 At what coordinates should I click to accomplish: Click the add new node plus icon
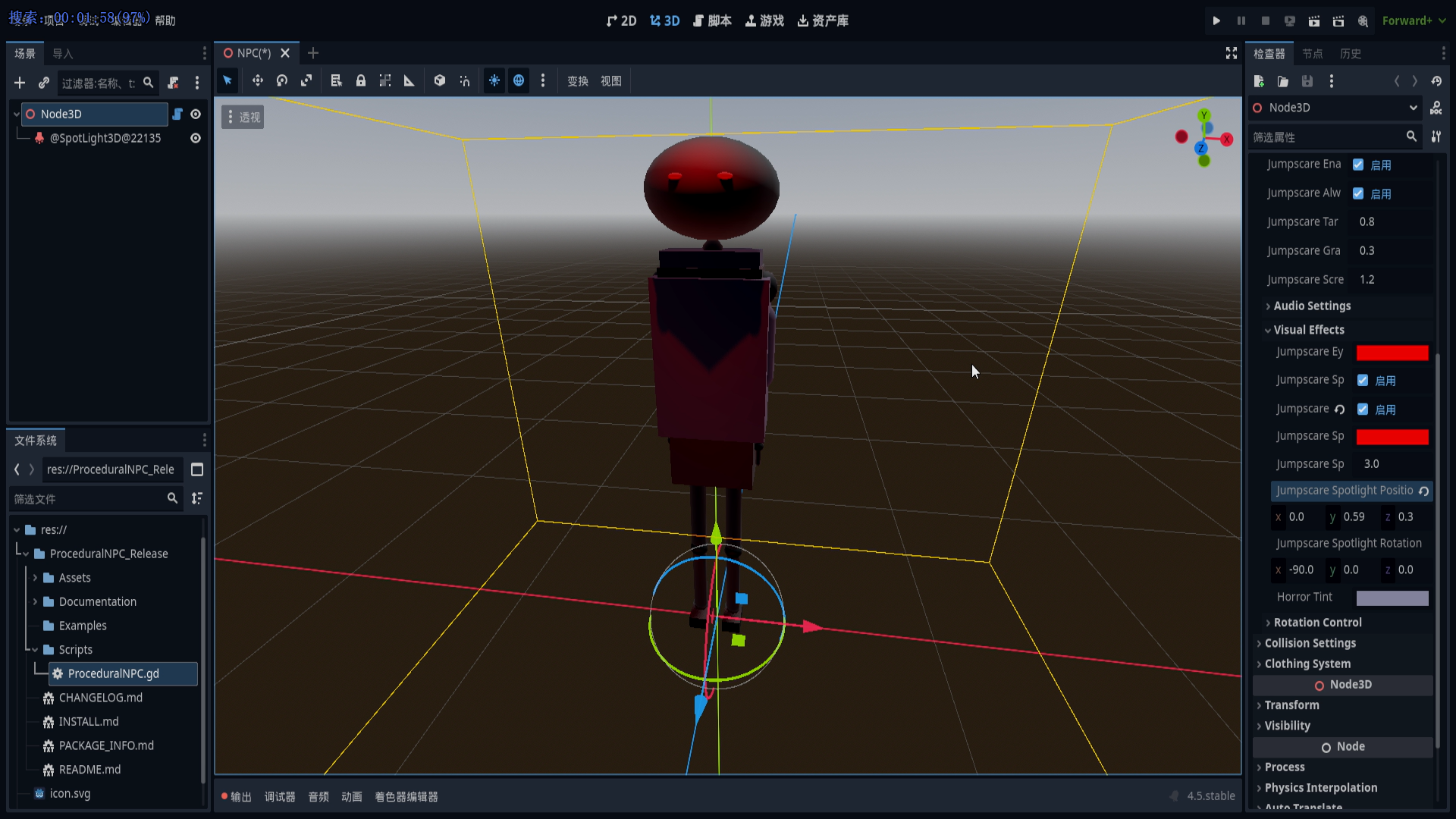click(x=20, y=83)
